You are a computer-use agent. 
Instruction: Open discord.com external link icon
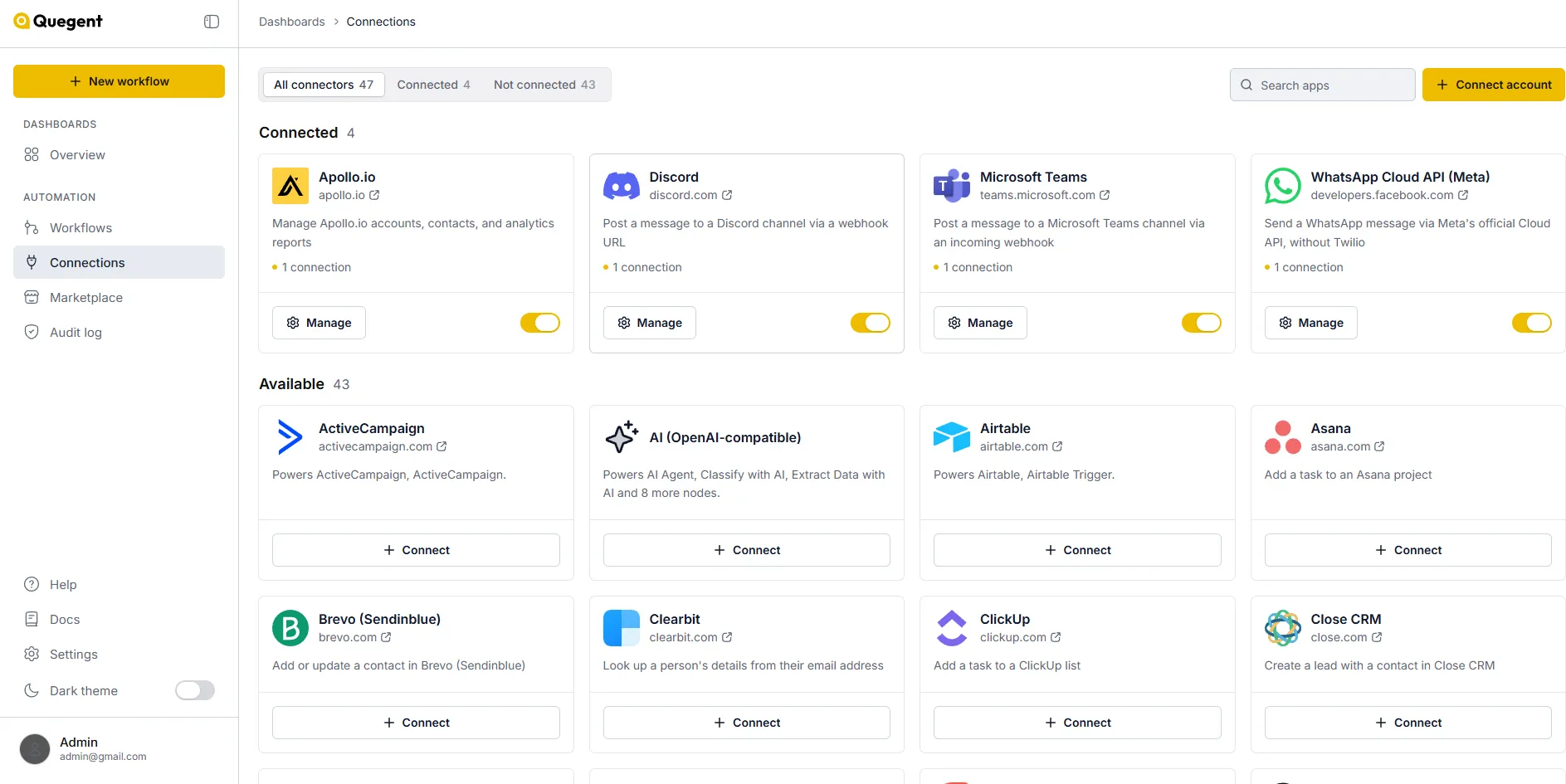pos(727,195)
